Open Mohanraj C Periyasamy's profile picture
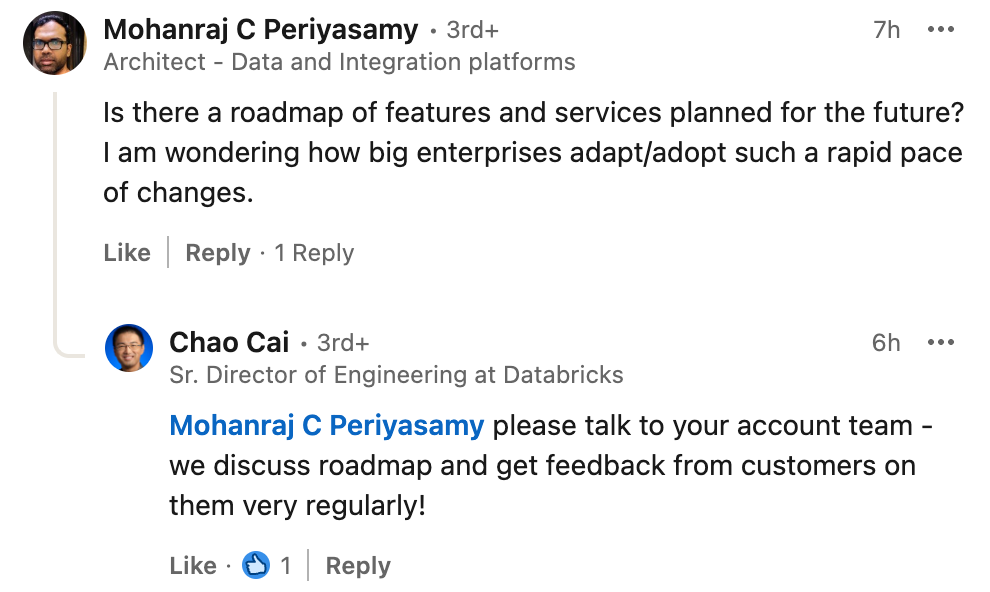This screenshot has width=990, height=592. [x=54, y=44]
